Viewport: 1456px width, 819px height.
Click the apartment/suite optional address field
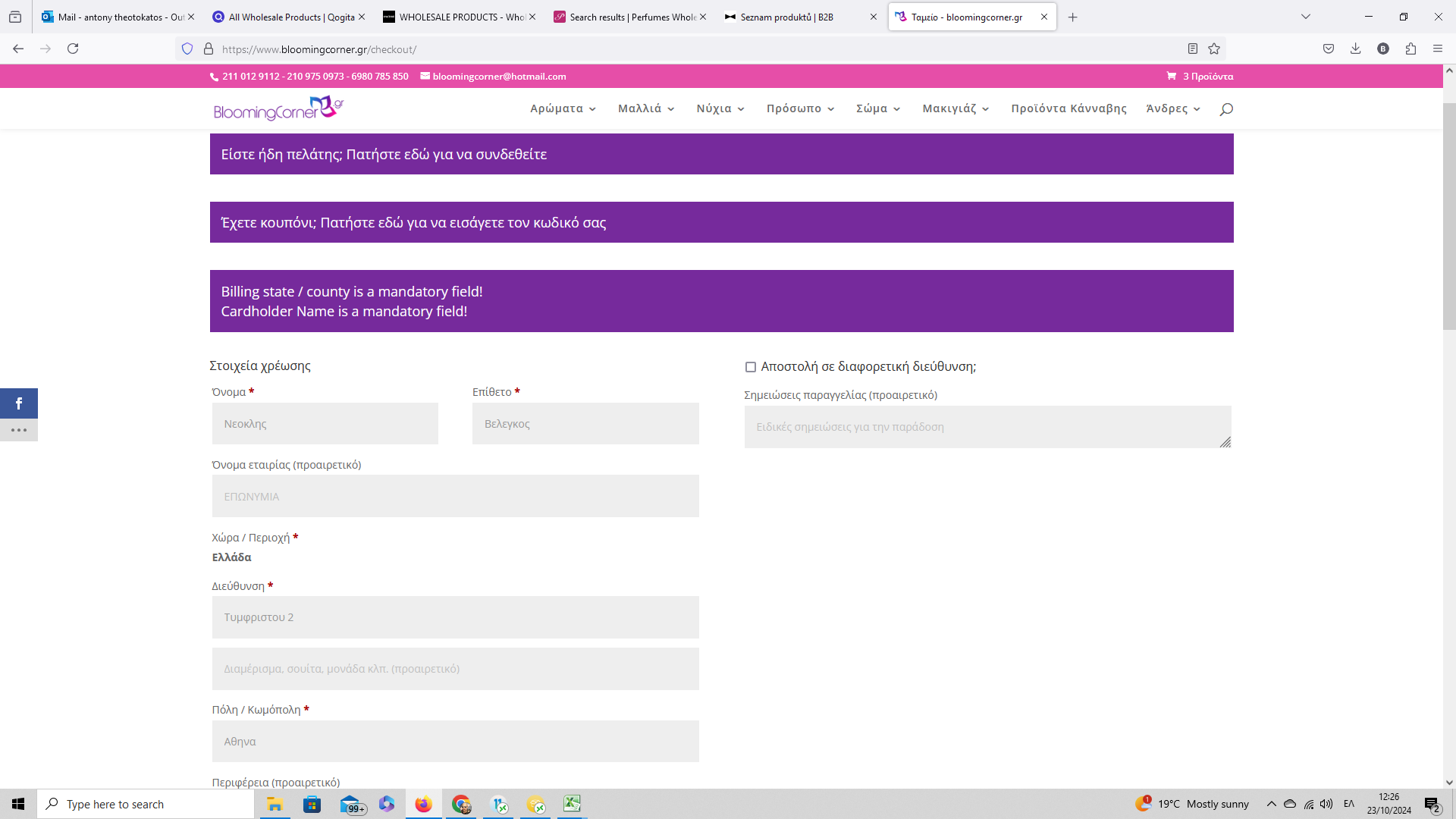point(456,669)
